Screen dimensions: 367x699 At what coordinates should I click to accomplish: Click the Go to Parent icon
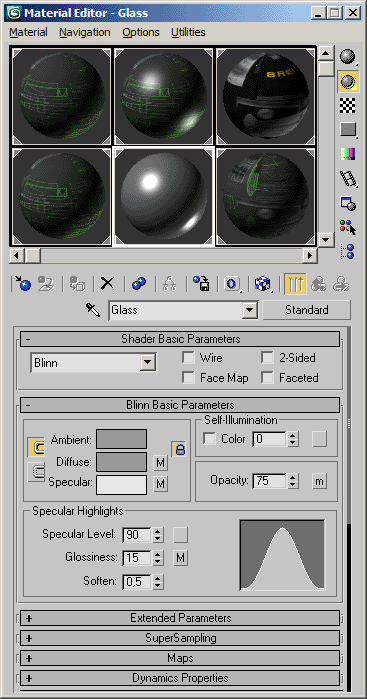(x=318, y=284)
